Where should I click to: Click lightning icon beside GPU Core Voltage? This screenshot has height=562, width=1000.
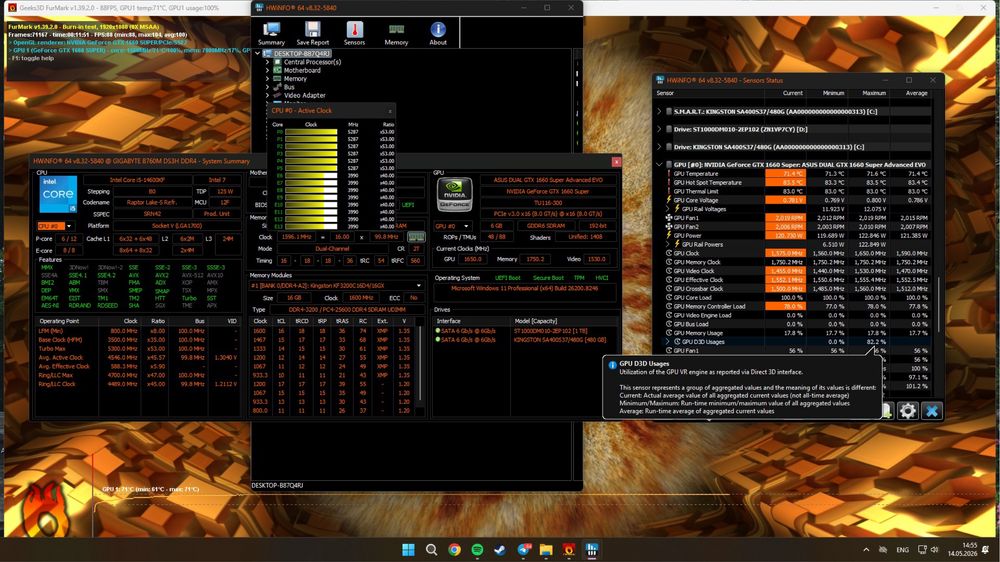coord(669,200)
